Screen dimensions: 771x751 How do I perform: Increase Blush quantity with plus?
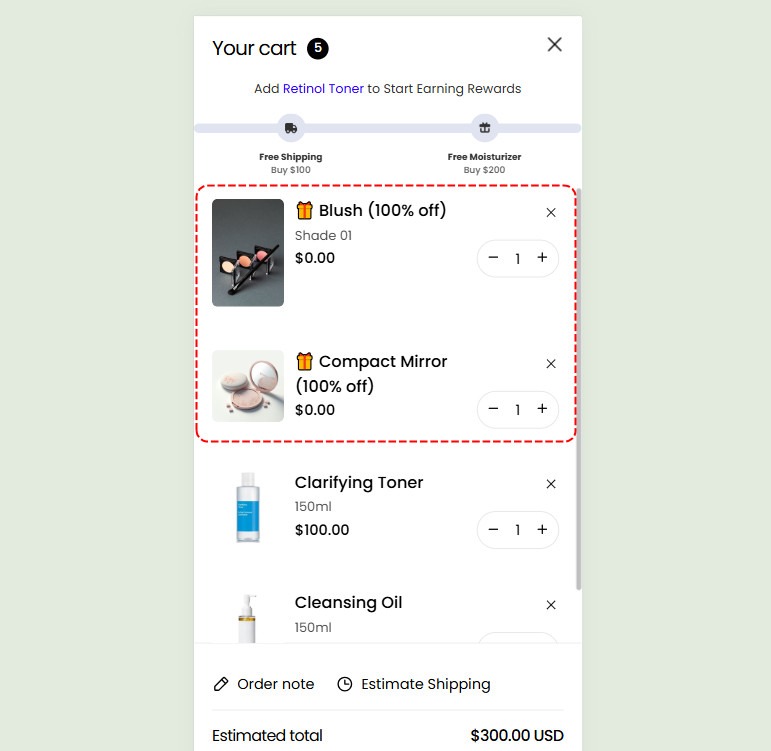542,258
